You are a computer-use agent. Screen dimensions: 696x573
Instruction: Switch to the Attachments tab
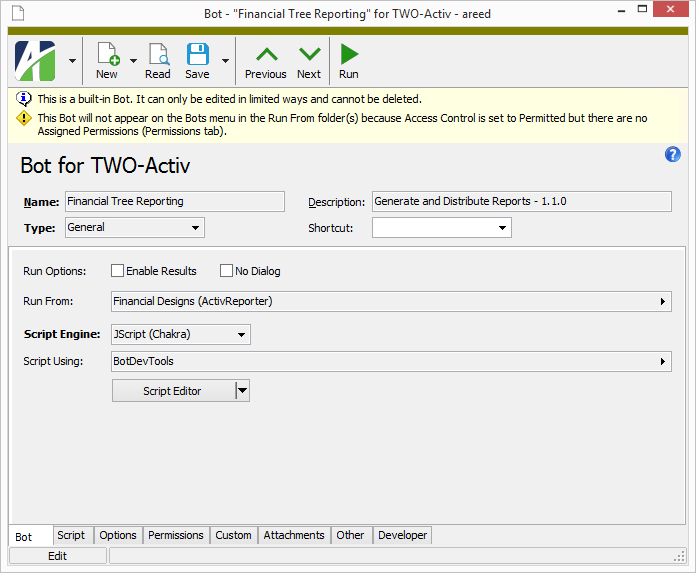[294, 535]
